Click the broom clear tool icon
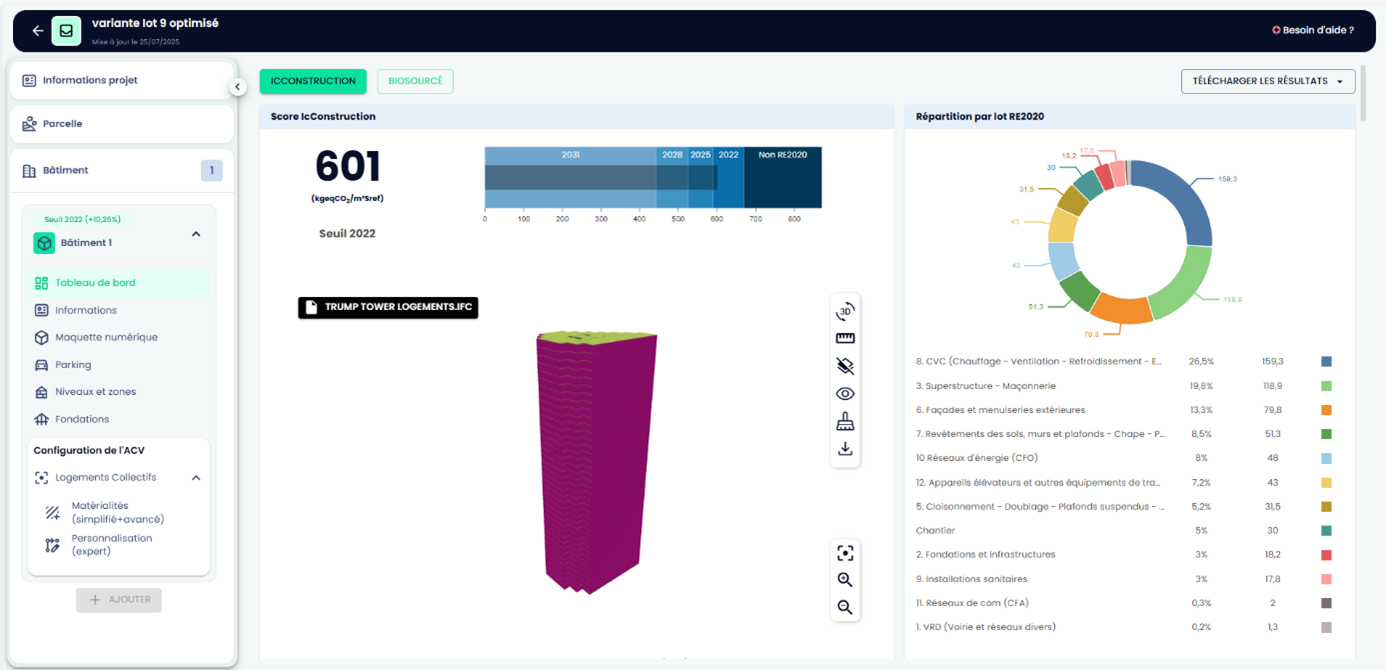 coord(845,421)
